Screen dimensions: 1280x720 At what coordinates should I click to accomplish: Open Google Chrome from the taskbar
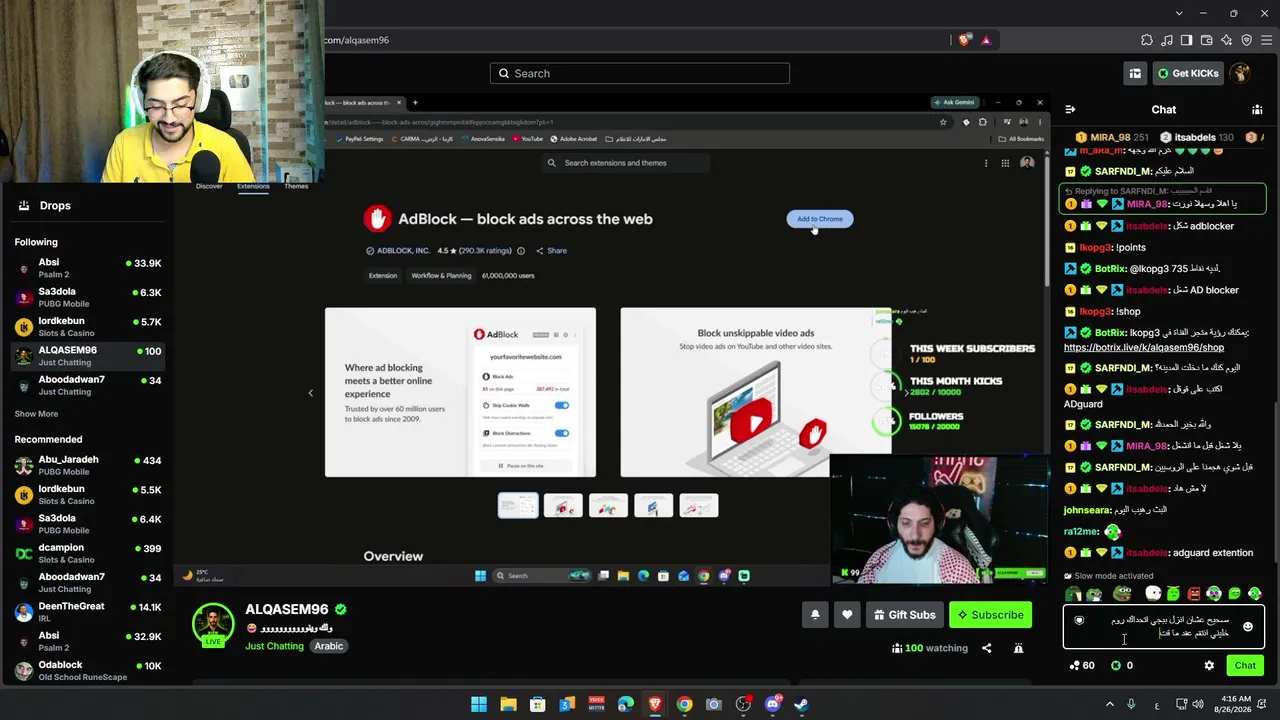pos(684,704)
